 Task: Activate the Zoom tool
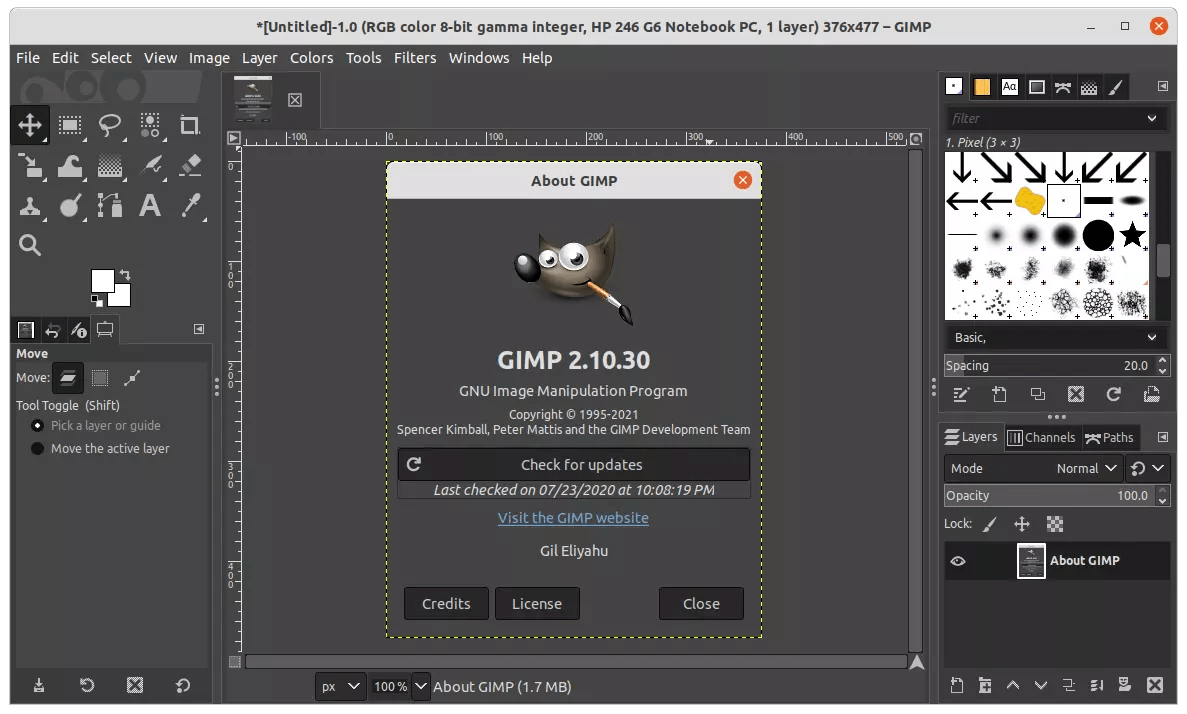[29, 245]
